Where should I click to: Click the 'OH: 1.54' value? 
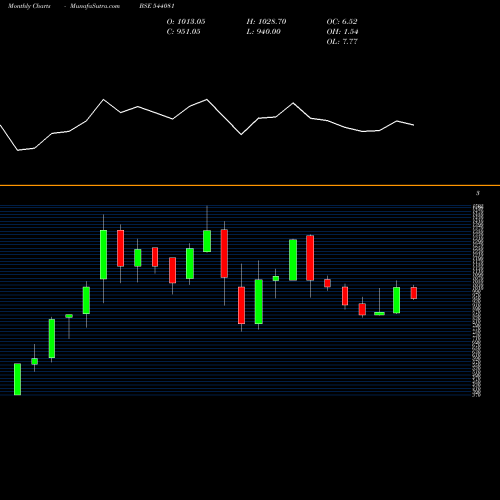click(x=342, y=32)
